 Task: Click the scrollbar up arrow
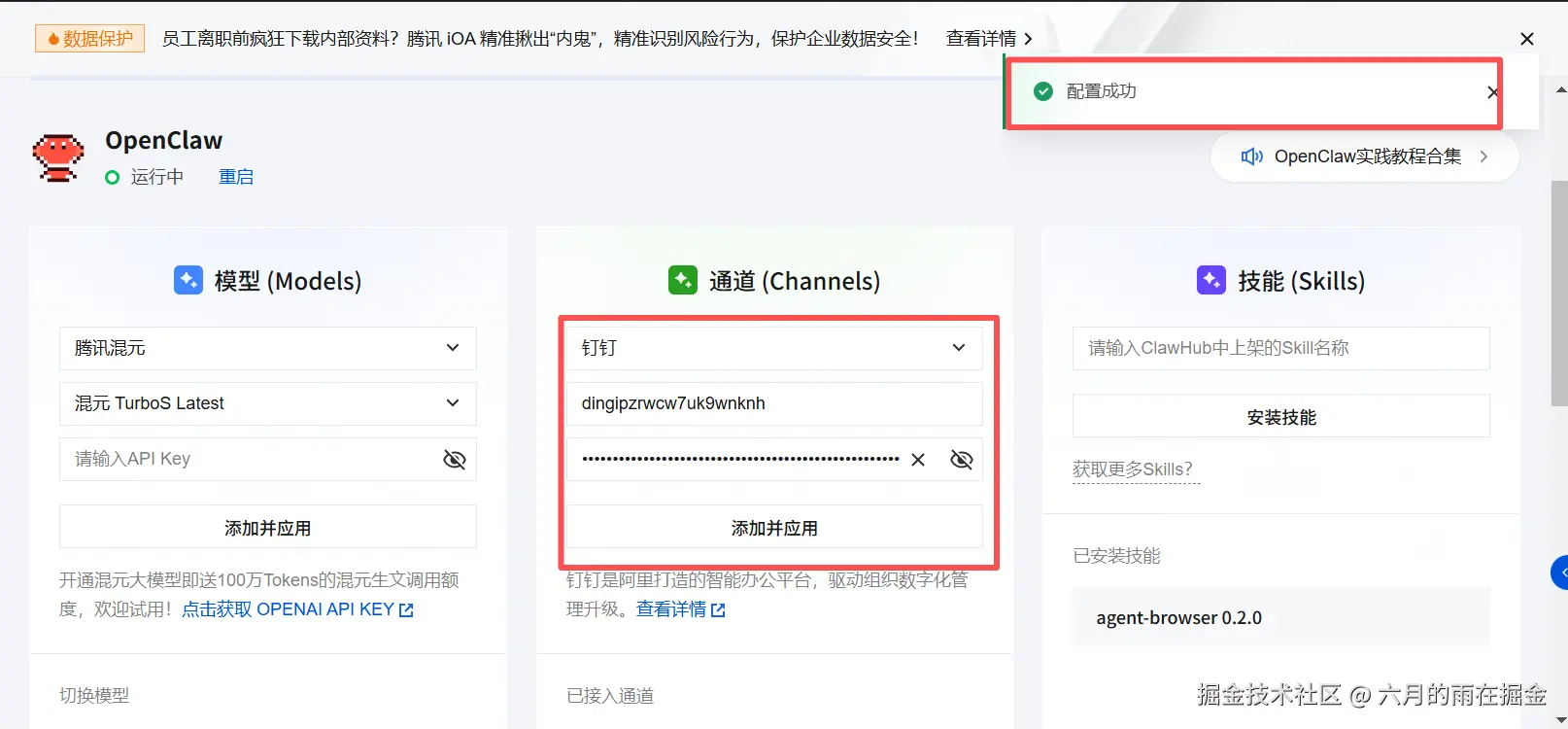(1560, 90)
